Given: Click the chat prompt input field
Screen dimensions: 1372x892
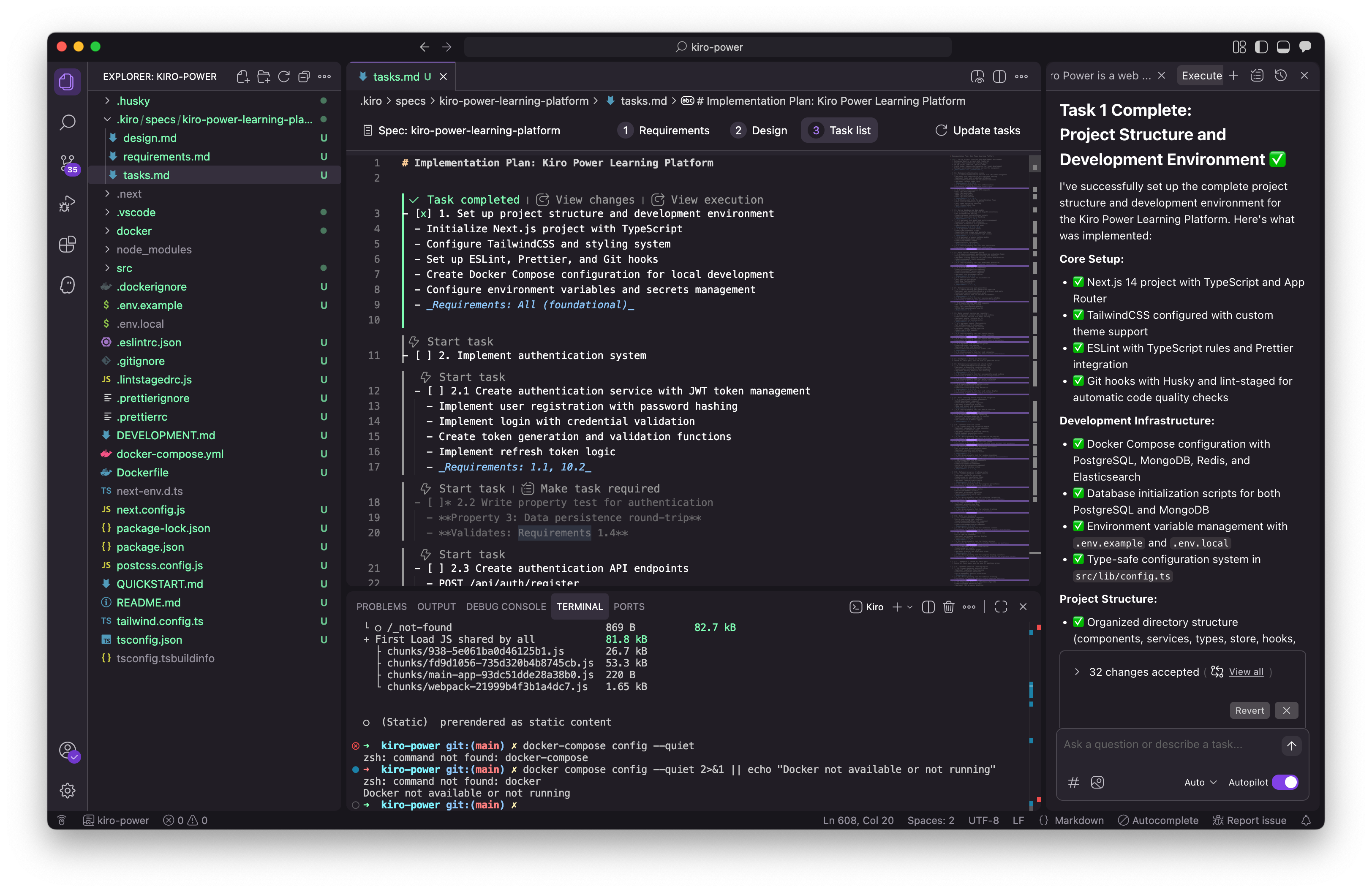Looking at the screenshot, I should tap(1165, 745).
